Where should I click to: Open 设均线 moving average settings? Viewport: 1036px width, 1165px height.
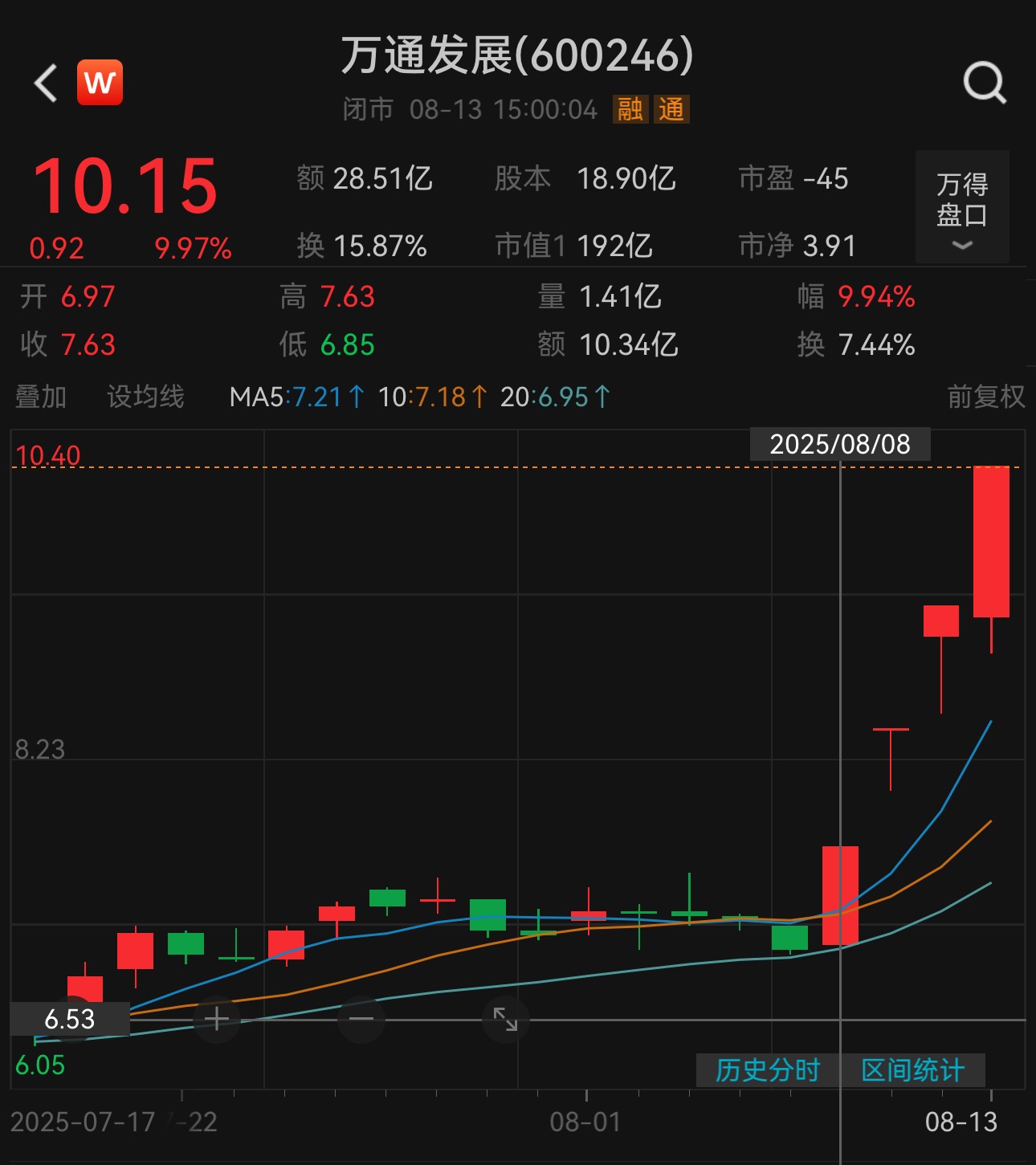pyautogui.click(x=145, y=397)
